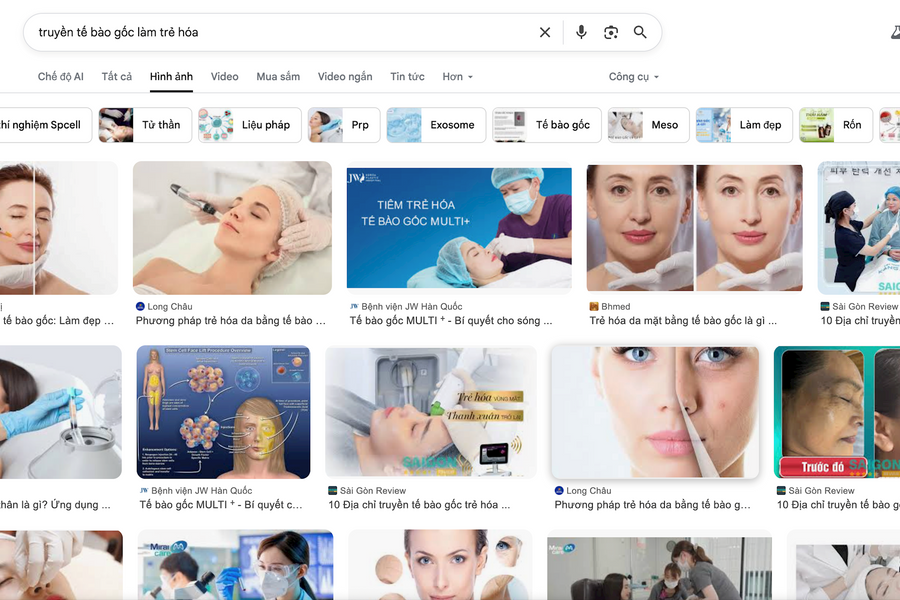Viewport: 900px width, 600px height.
Task: Open the acne before-after face thumbnail
Action: [655, 412]
